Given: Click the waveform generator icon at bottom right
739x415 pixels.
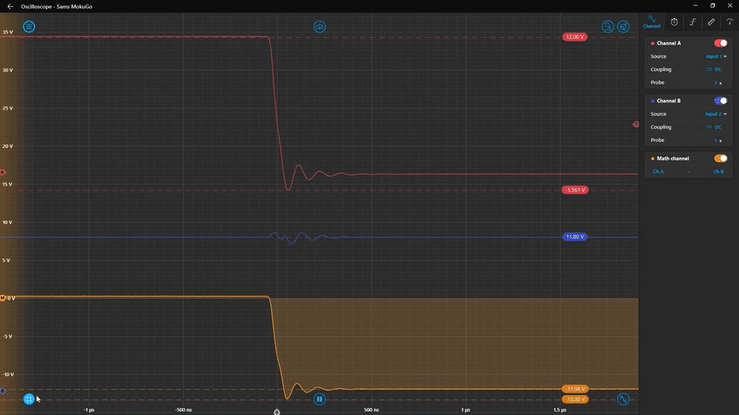Looking at the screenshot, I should click(x=623, y=399).
